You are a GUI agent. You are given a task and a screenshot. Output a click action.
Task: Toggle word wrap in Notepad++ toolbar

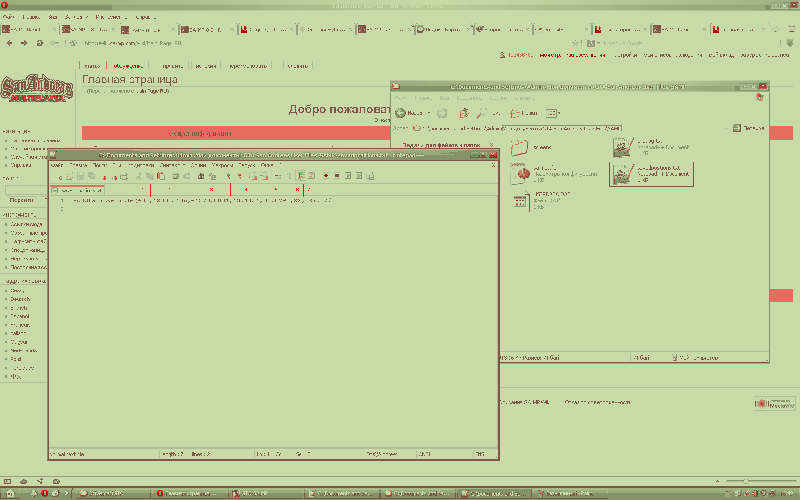[301, 176]
